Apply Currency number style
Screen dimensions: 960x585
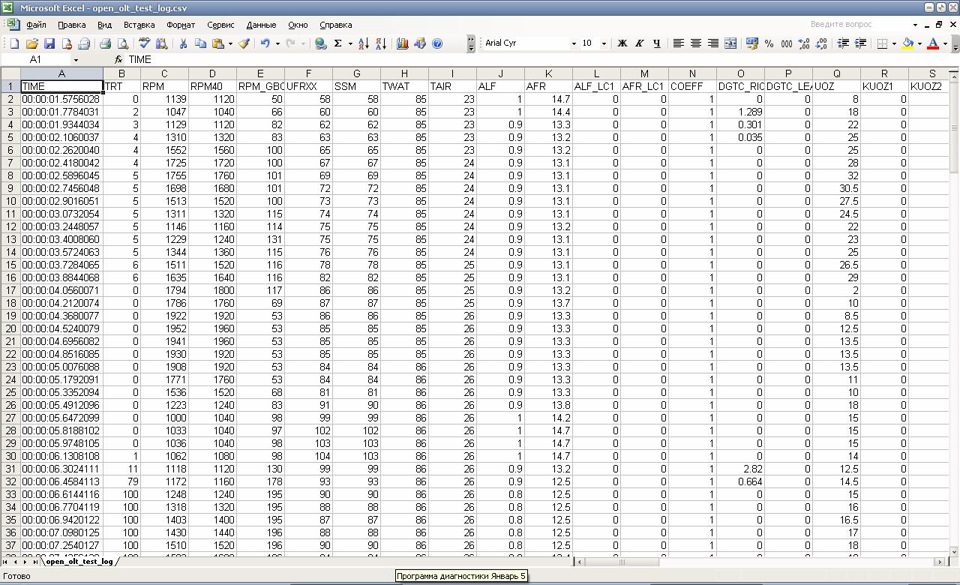[752, 43]
